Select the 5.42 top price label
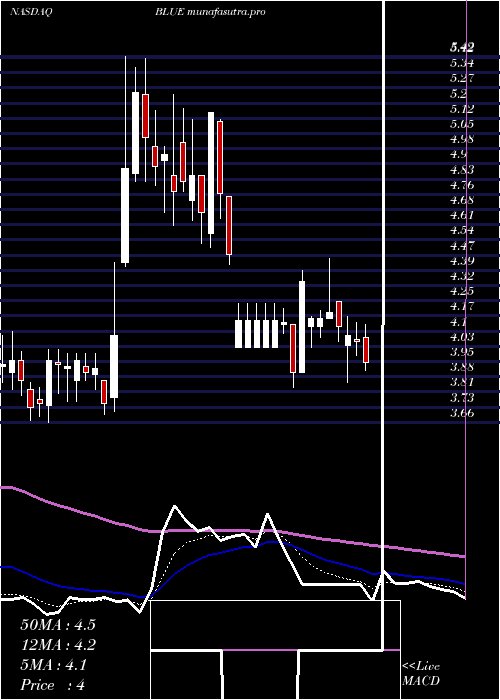 (462, 47)
